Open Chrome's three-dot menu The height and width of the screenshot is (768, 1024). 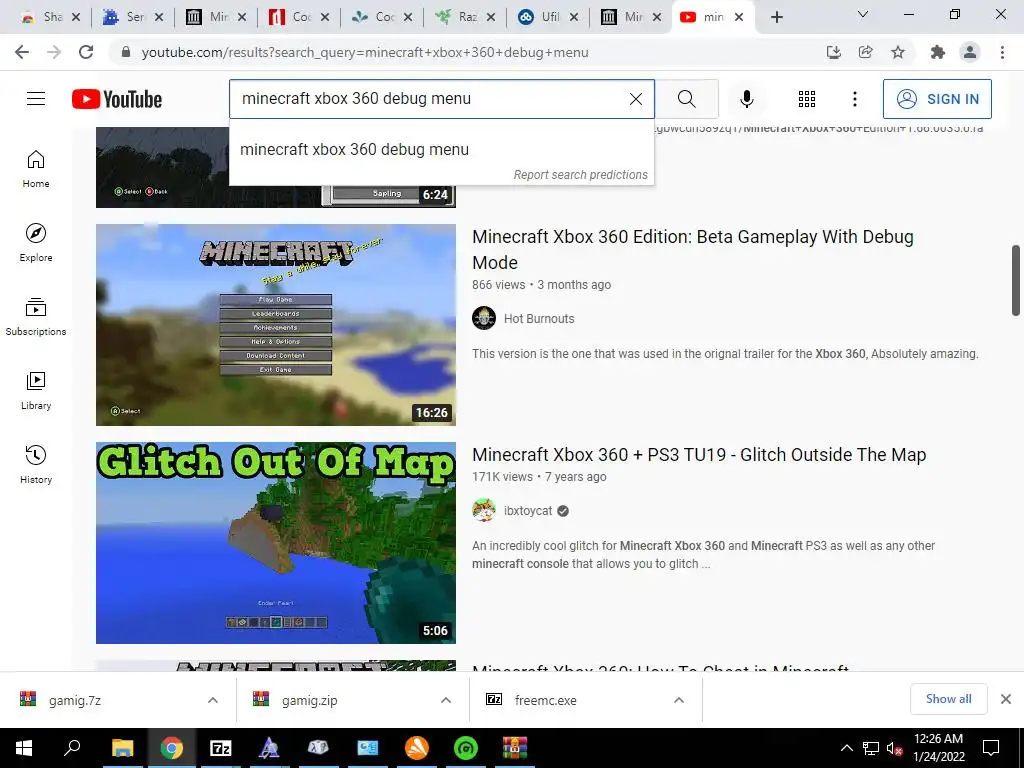tap(1002, 52)
